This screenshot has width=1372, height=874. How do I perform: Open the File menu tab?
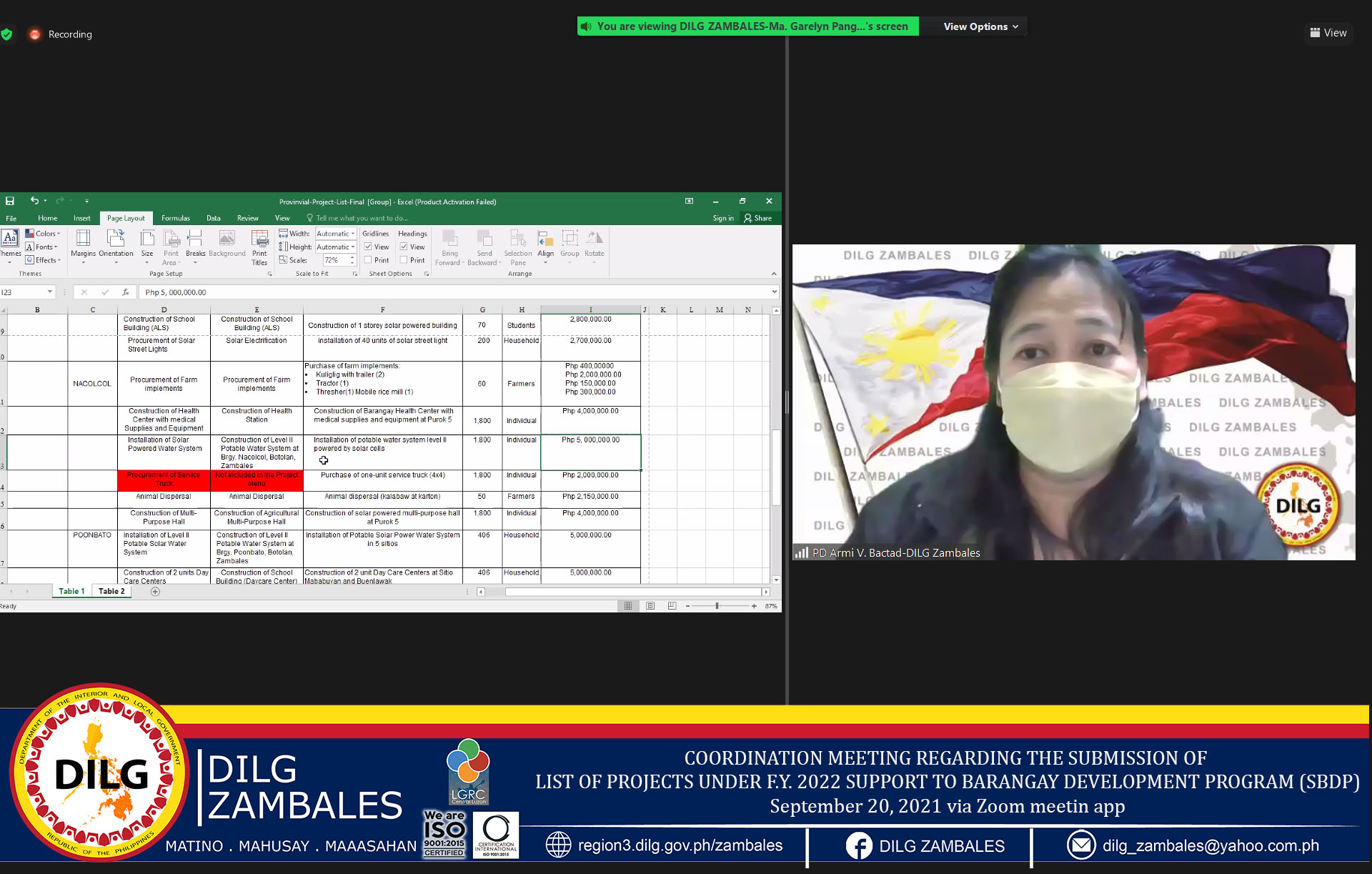click(11, 218)
